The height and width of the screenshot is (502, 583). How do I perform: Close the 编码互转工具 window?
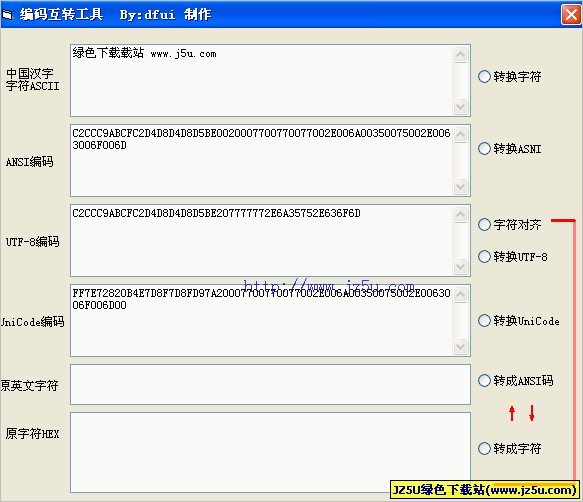click(571, 15)
